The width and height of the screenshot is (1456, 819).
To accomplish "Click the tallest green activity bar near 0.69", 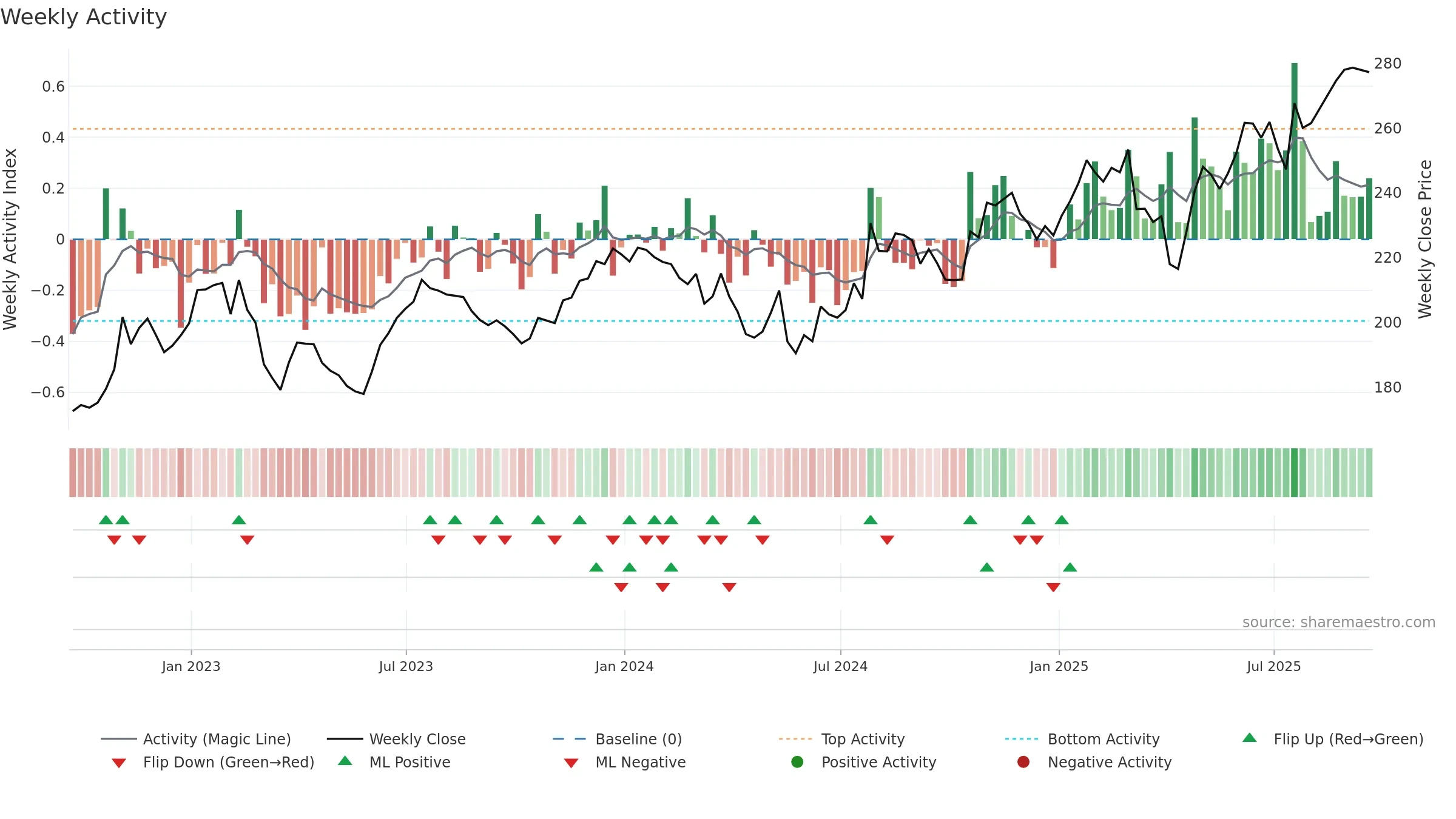I will [x=1295, y=150].
